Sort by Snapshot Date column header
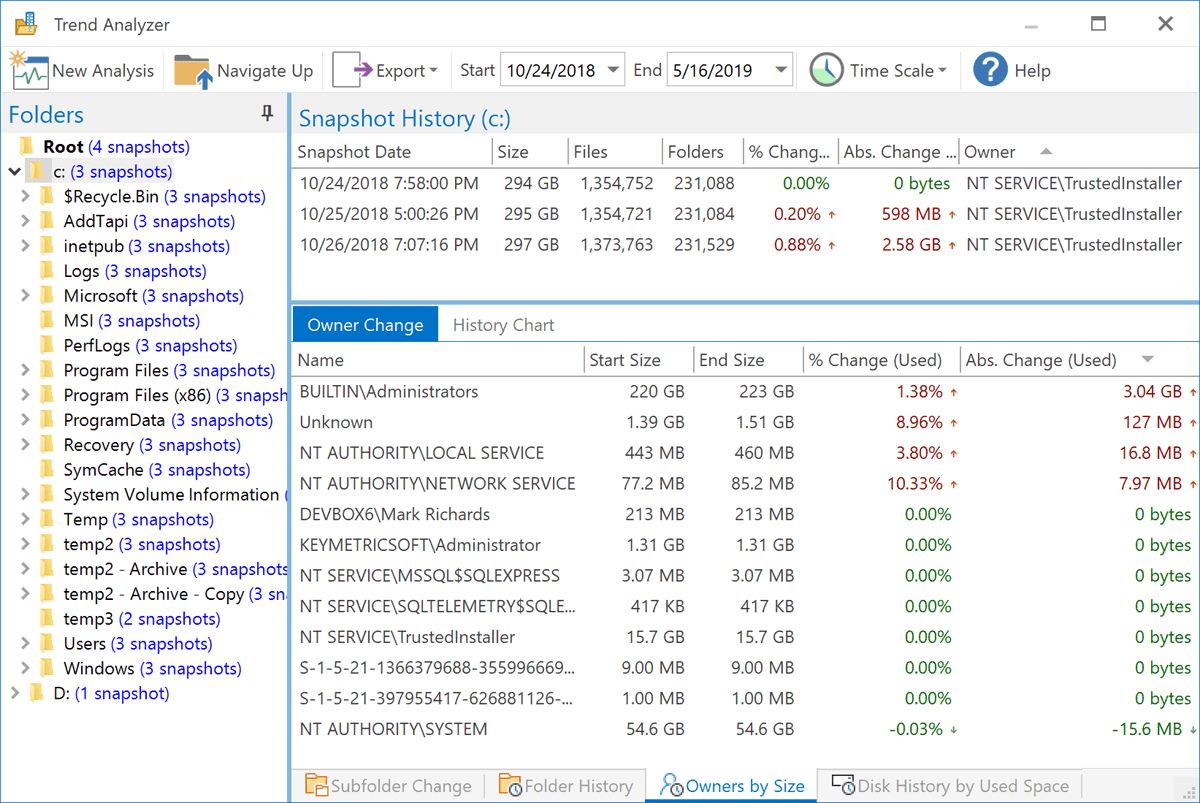The height and width of the screenshot is (803, 1200). [x=393, y=152]
